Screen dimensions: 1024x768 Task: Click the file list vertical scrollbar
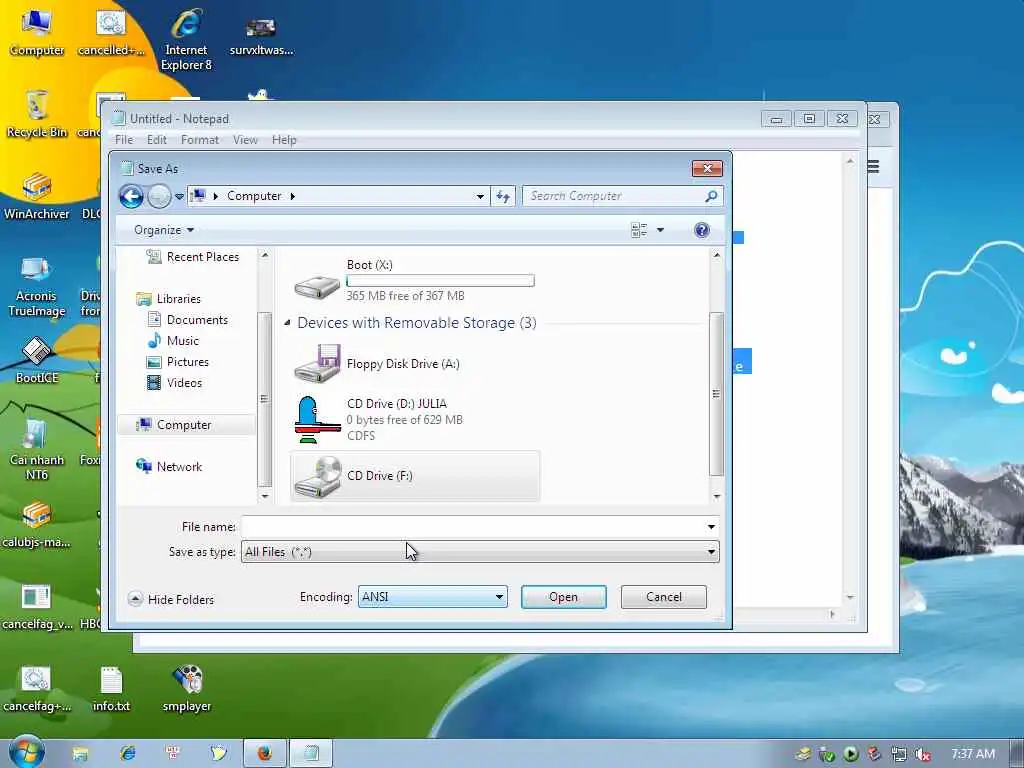click(716, 394)
